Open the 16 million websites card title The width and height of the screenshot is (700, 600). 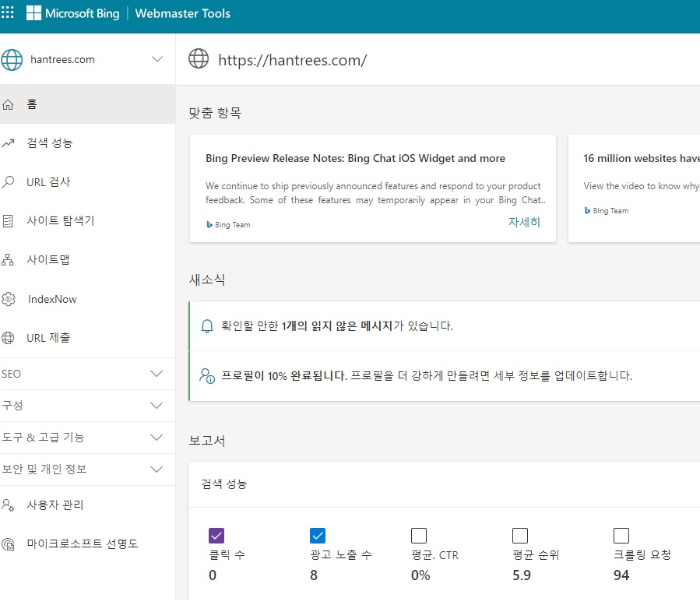tap(642, 158)
